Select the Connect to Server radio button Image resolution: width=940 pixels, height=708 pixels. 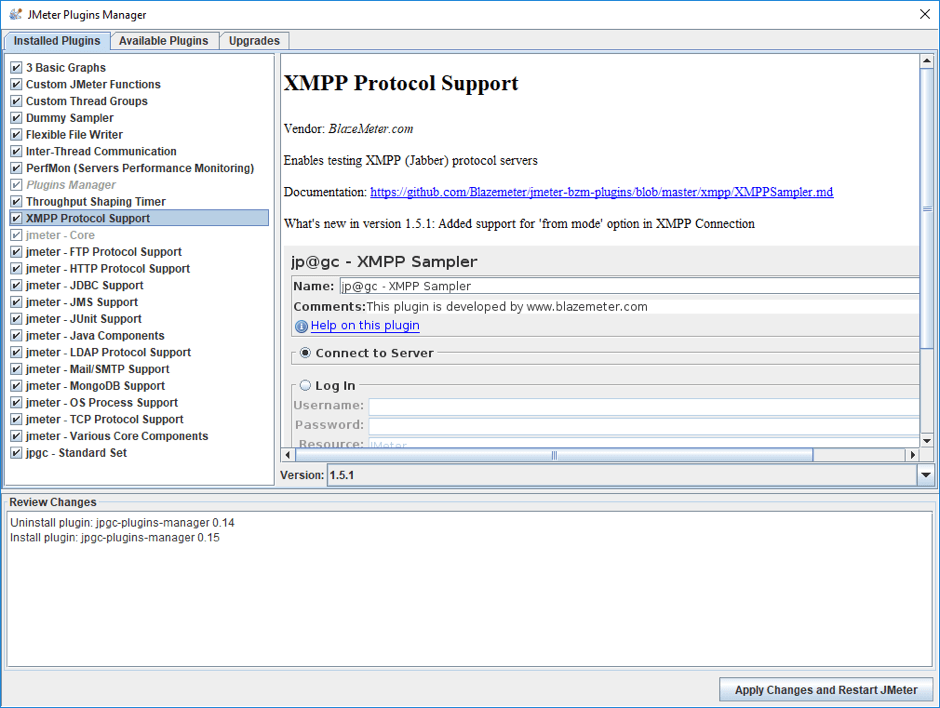point(305,353)
